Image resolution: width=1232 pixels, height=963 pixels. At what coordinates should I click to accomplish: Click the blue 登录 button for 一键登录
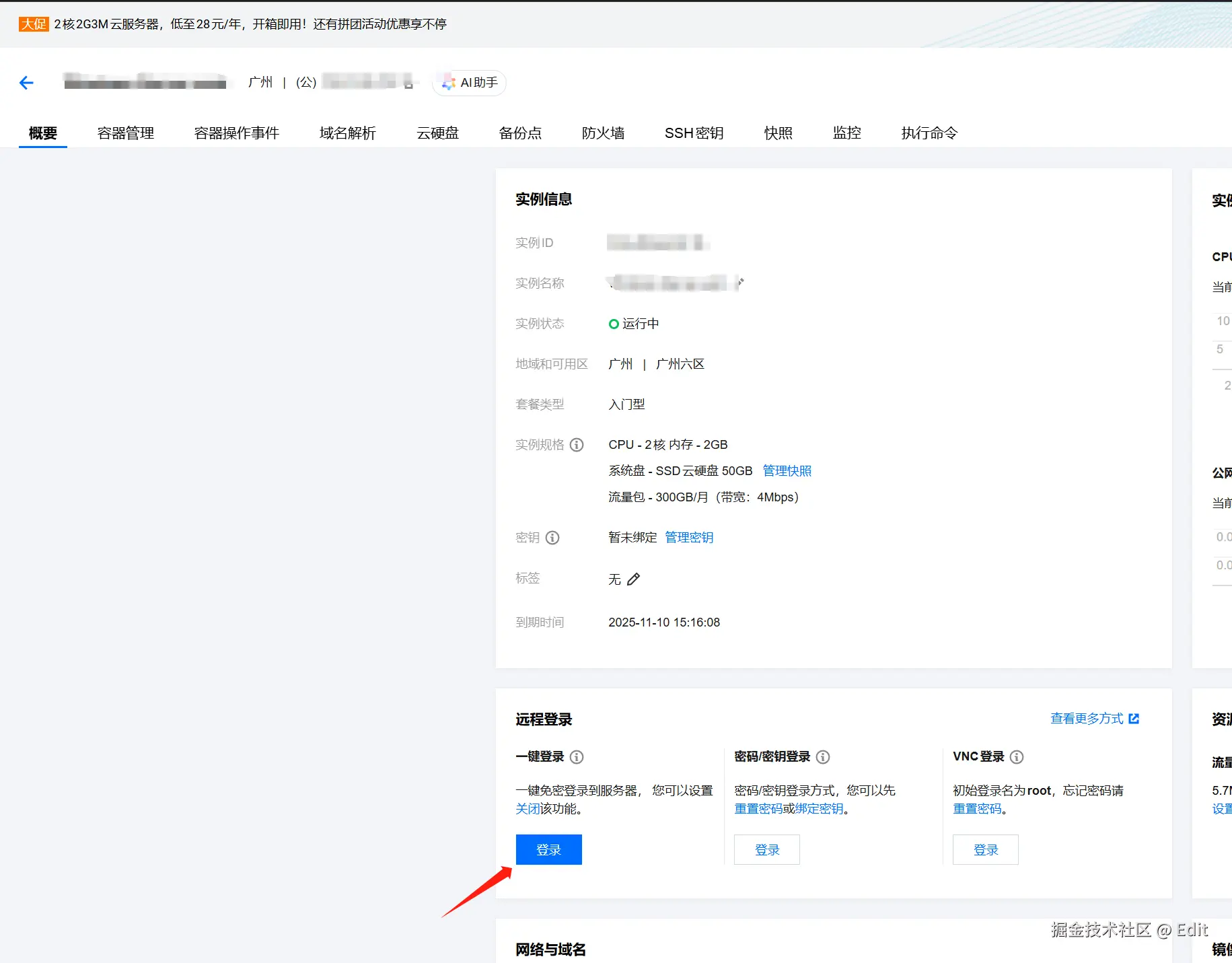click(549, 850)
